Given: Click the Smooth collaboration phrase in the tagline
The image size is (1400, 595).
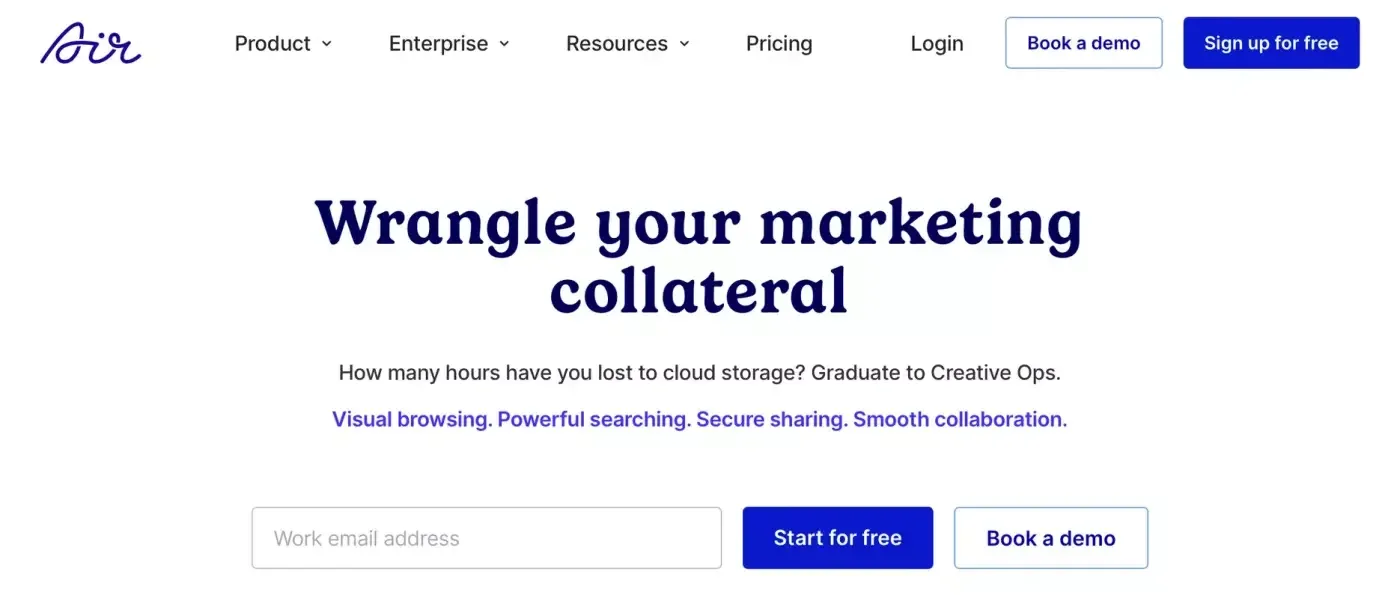Looking at the screenshot, I should 960,419.
